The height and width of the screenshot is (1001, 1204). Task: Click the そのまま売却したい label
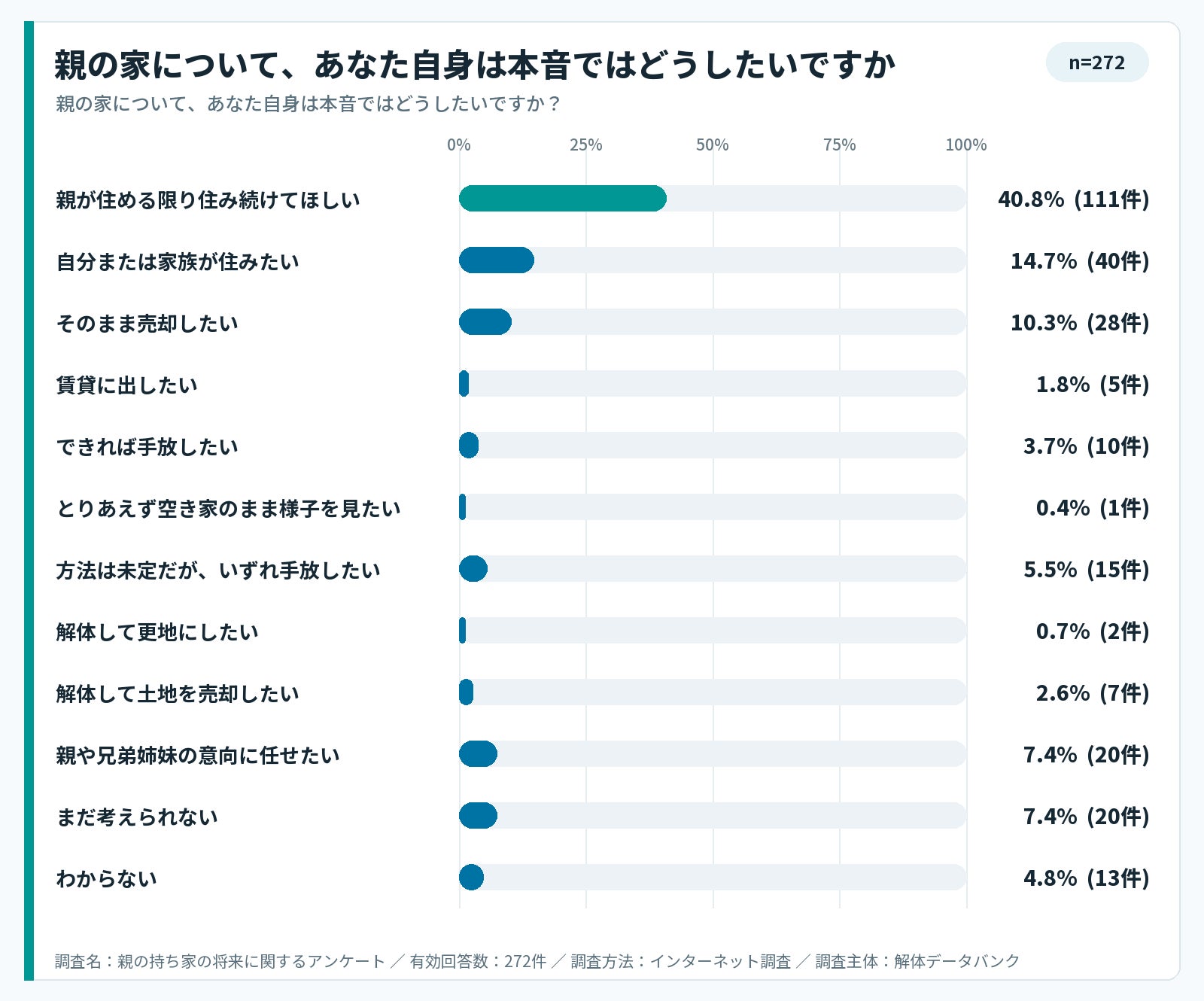pyautogui.click(x=147, y=324)
